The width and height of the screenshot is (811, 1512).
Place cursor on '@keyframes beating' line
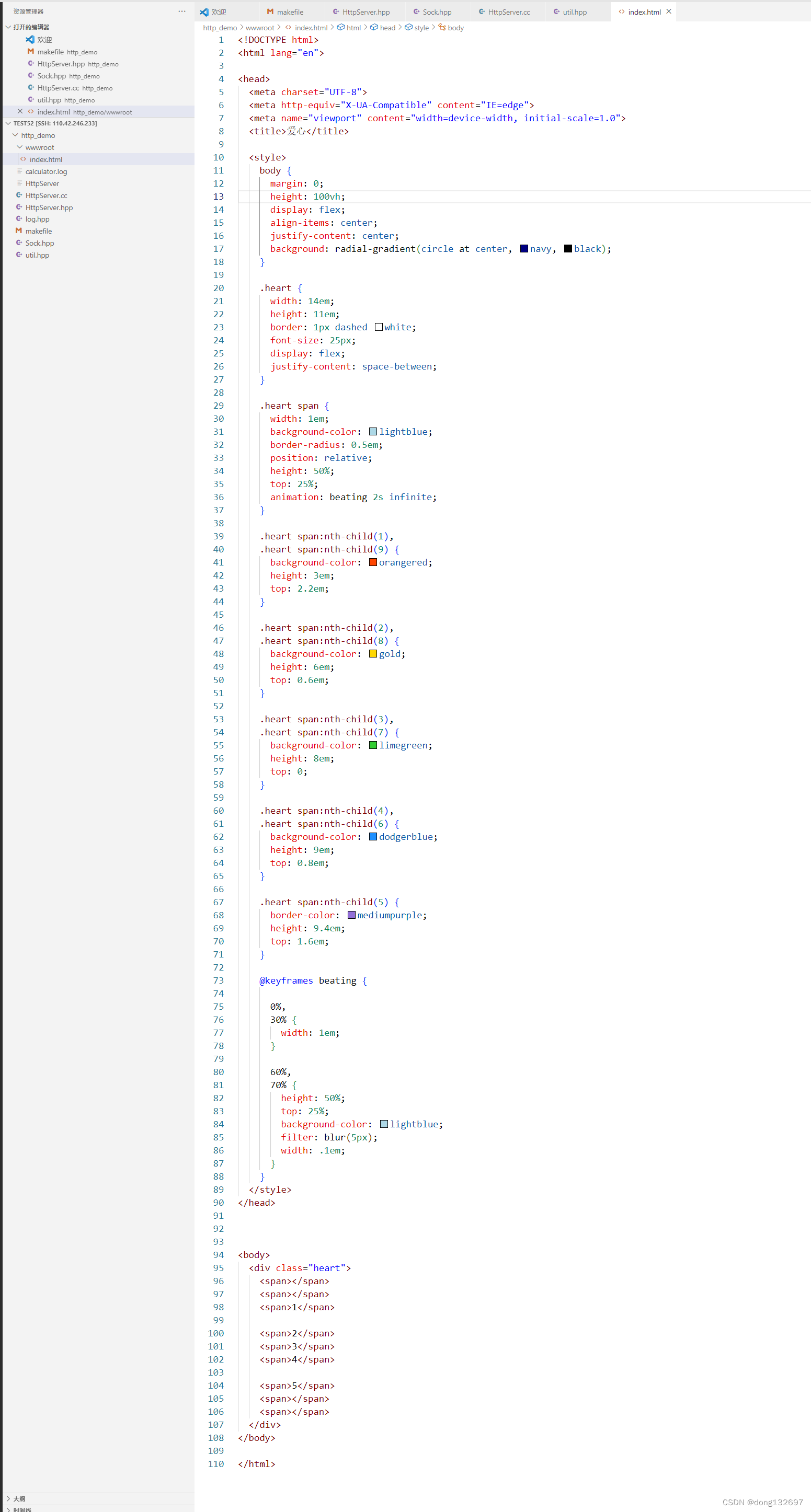(313, 980)
